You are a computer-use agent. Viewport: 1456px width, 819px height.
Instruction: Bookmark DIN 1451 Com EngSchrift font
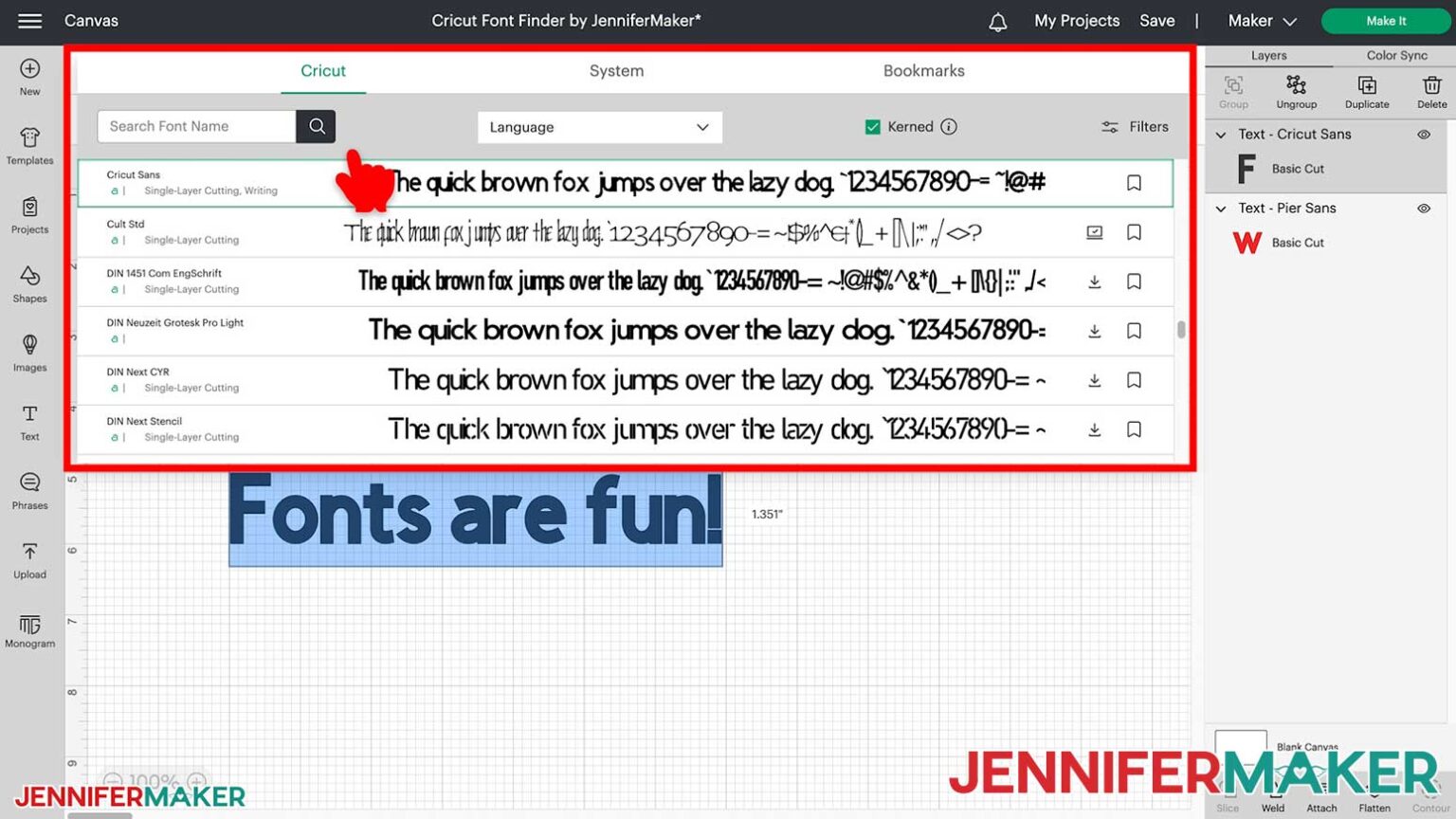click(x=1134, y=282)
